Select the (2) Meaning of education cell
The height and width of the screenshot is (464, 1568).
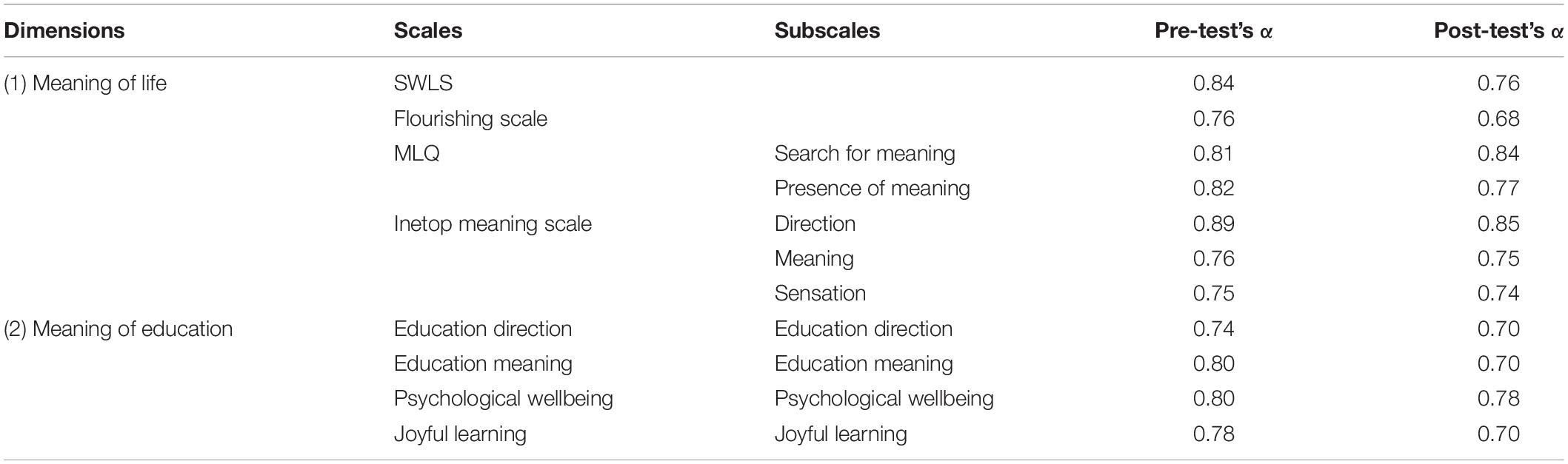point(119,329)
